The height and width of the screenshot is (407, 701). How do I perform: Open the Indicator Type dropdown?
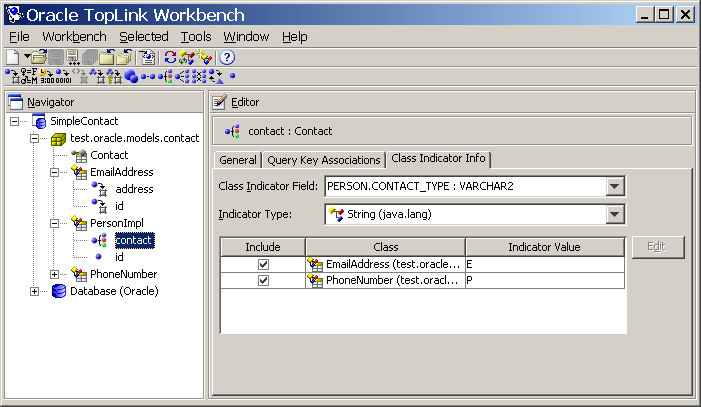615,215
